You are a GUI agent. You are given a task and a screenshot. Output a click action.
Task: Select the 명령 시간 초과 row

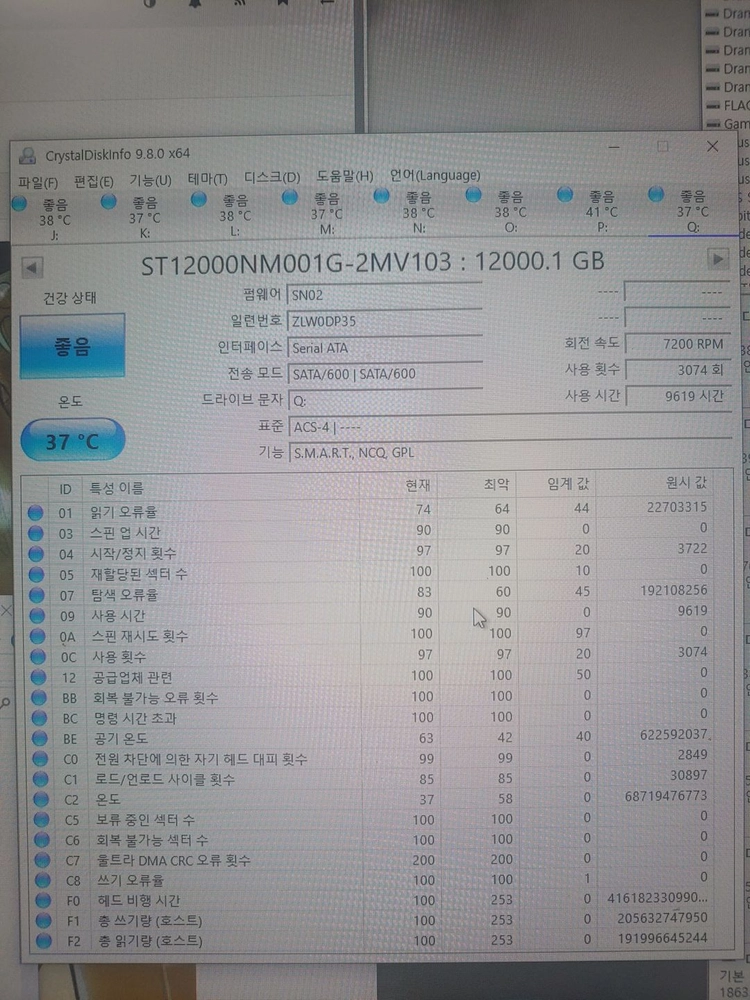tap(370, 717)
